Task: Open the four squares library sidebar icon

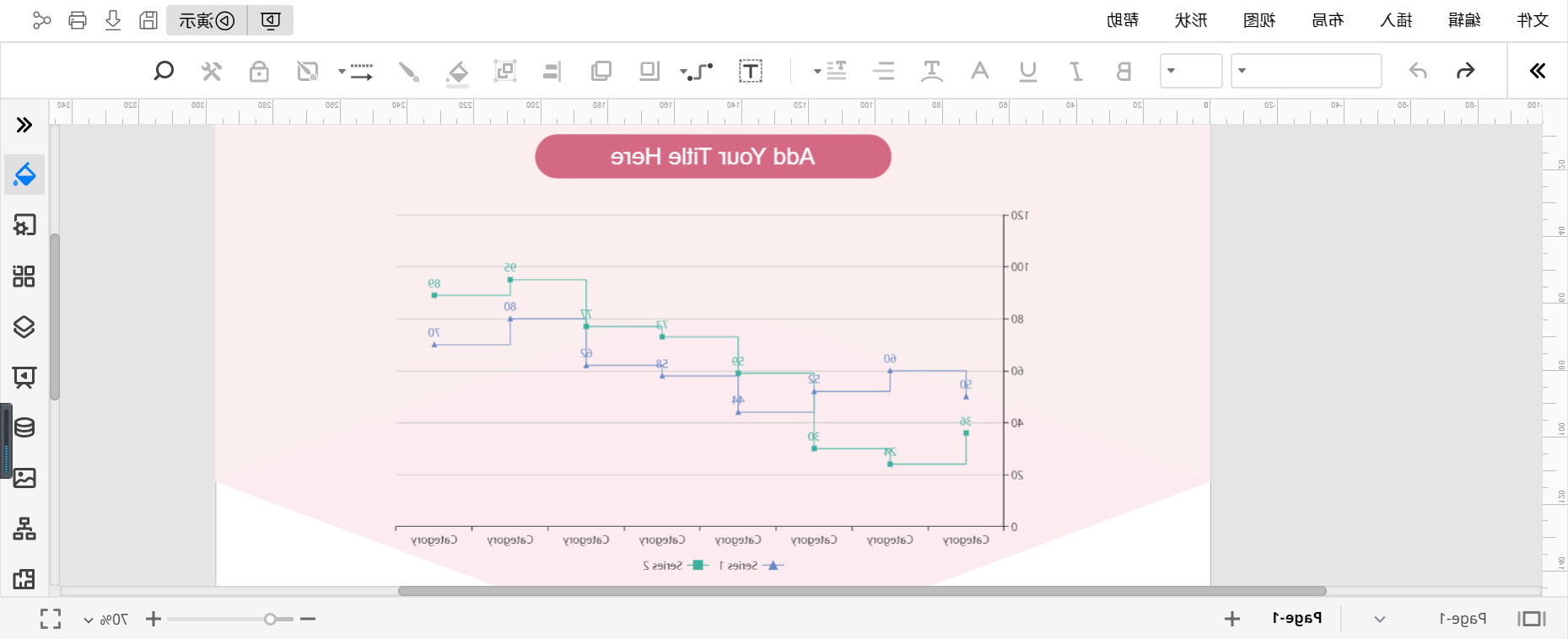Action: point(24,276)
